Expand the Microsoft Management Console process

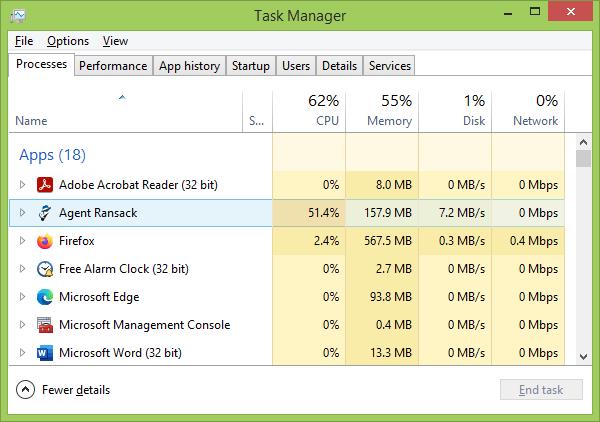[x=23, y=325]
